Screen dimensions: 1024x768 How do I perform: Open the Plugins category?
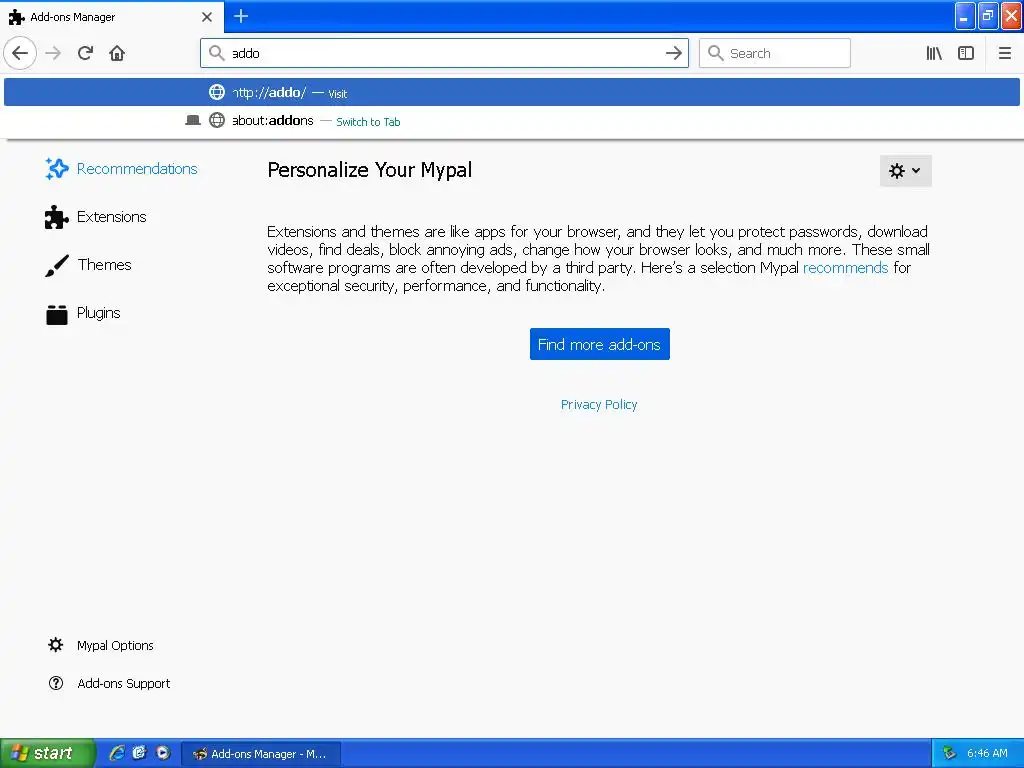point(83,313)
